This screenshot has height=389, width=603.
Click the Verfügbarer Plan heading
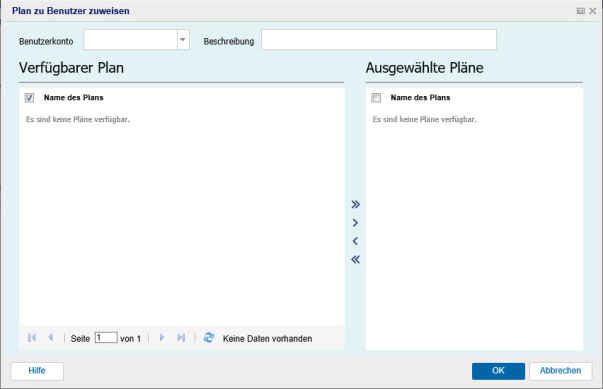click(x=72, y=68)
